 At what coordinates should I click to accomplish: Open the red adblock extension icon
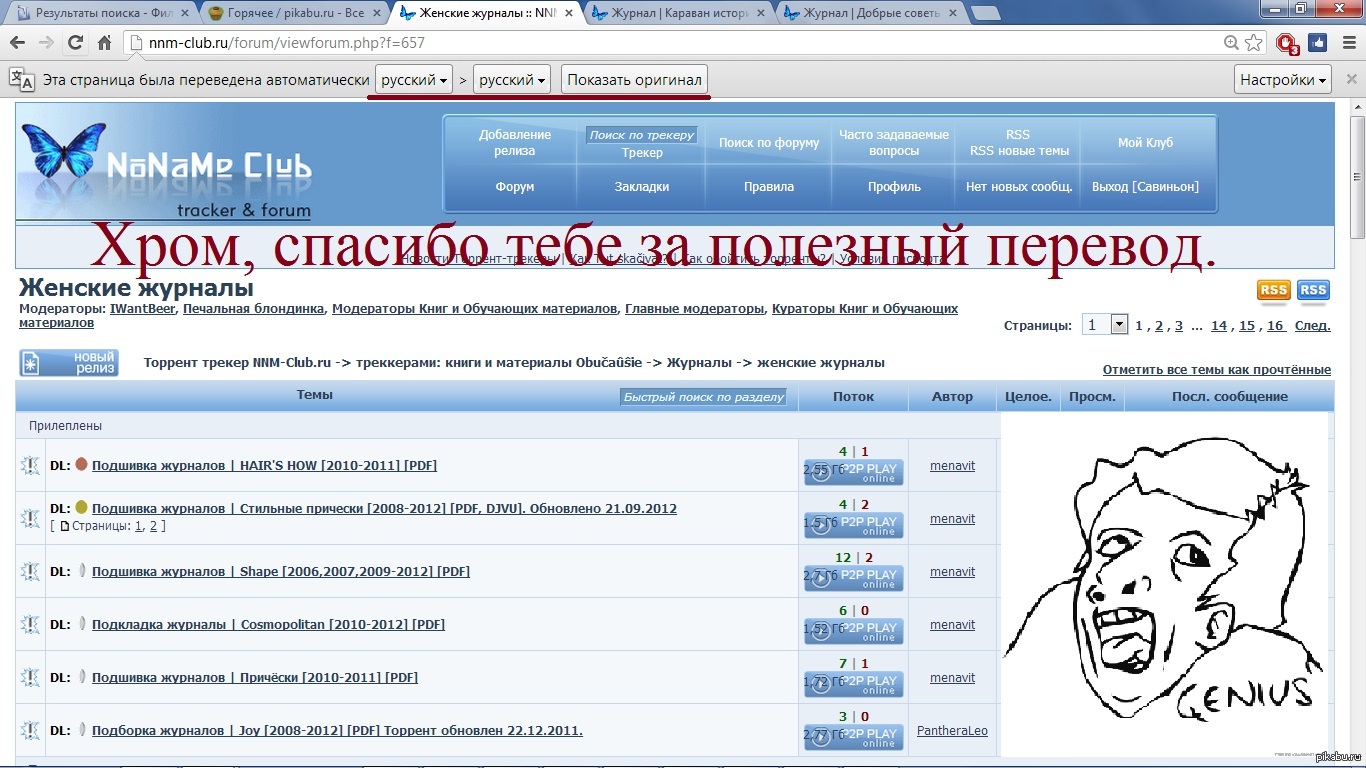pos(1287,43)
